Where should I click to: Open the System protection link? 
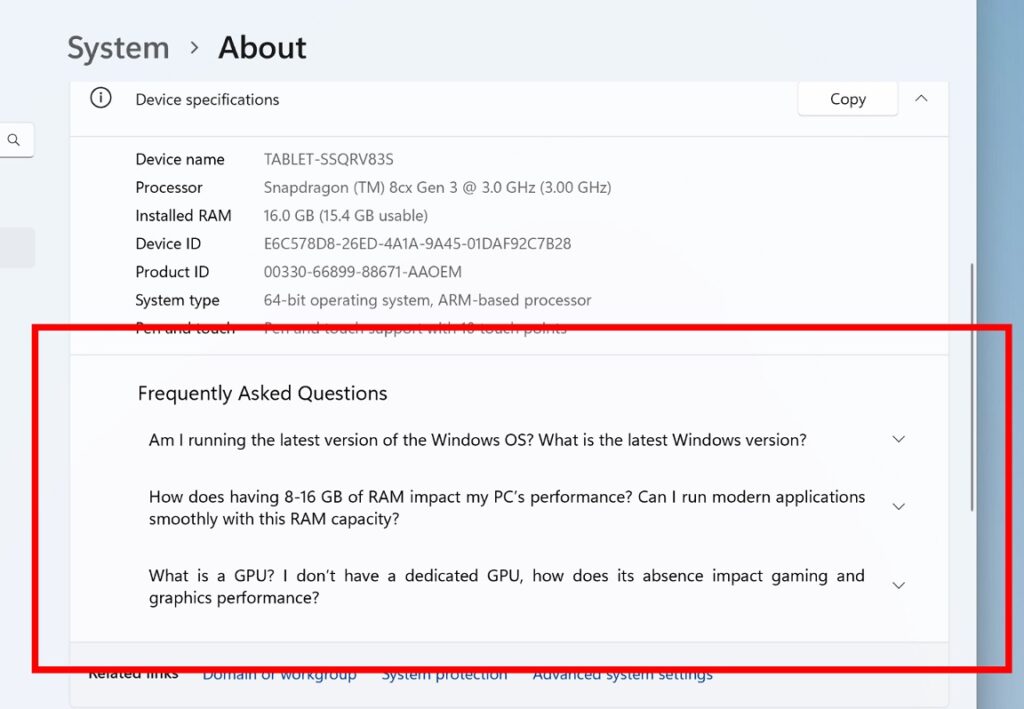coord(444,674)
